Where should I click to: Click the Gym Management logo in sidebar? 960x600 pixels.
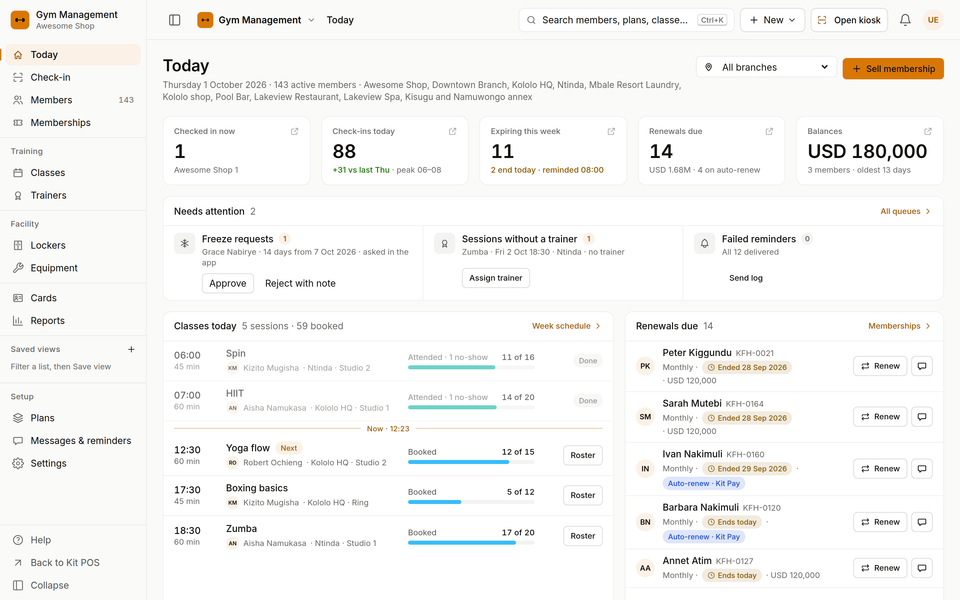pos(20,20)
